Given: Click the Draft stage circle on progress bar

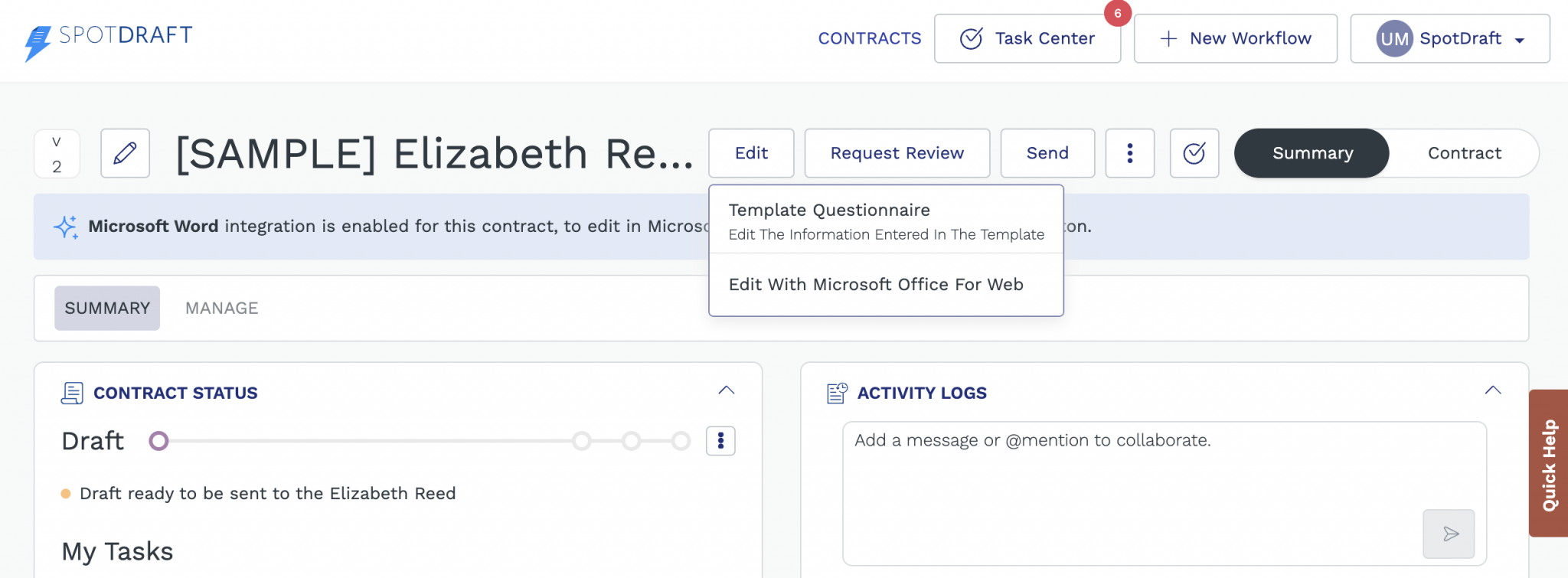Looking at the screenshot, I should (158, 441).
